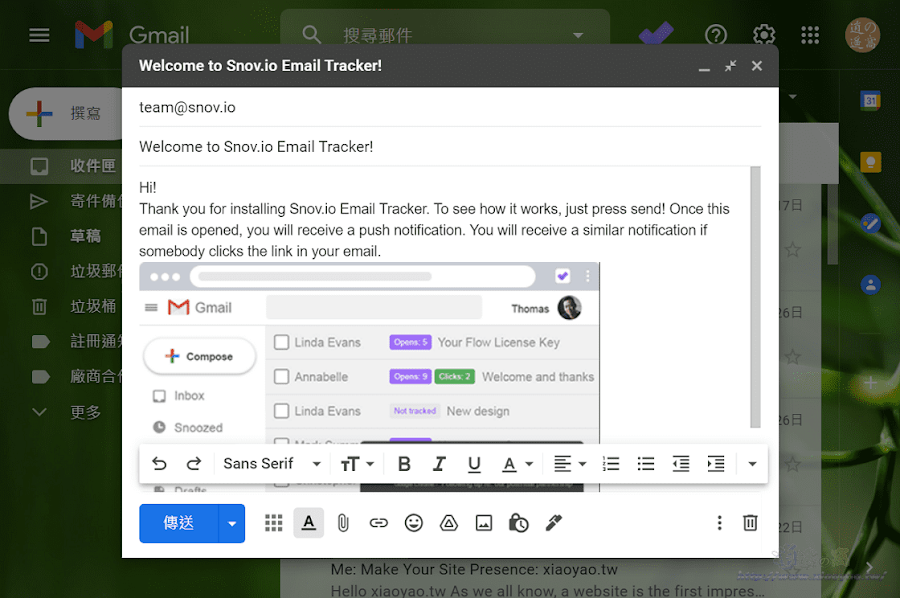Open the 註冊通知 label
The height and width of the screenshot is (598, 900).
click(x=61, y=341)
